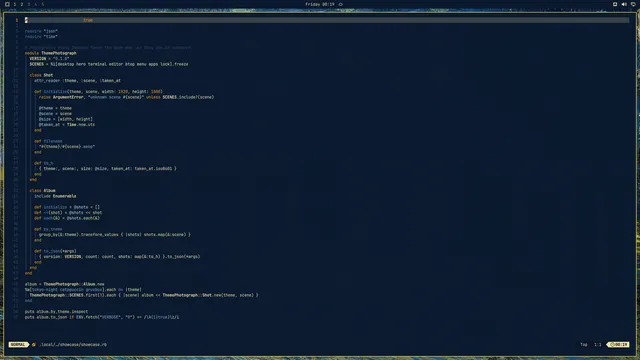
Task: Click the @taken_at = Time.now.utc line
Action: 67,124
